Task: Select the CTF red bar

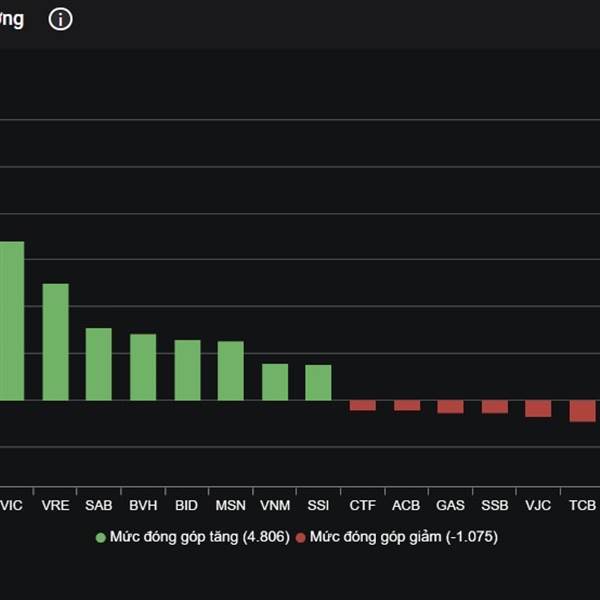Action: 362,405
